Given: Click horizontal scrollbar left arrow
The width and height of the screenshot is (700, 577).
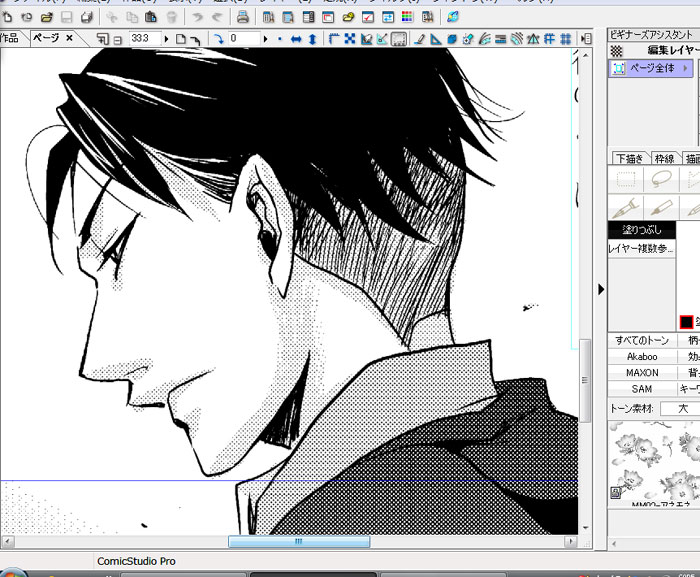Looking at the screenshot, I should pos(8,542).
